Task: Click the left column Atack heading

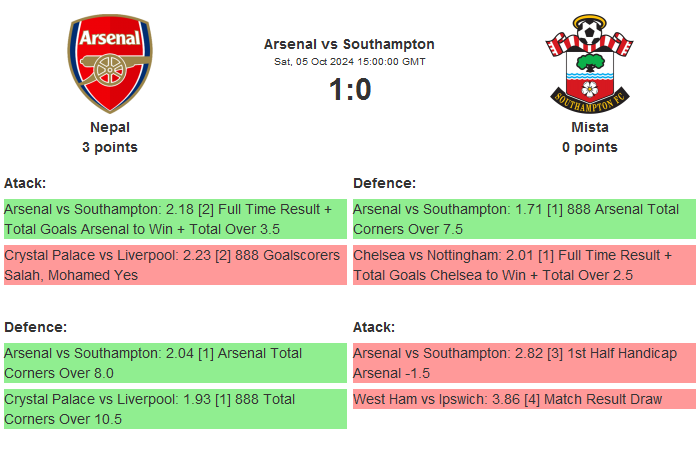Action: click(25, 183)
